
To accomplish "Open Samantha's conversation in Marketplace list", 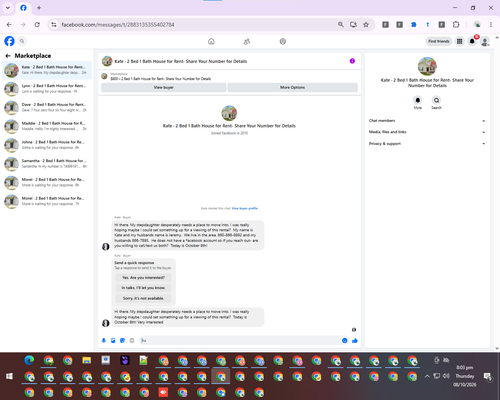I will point(47,163).
